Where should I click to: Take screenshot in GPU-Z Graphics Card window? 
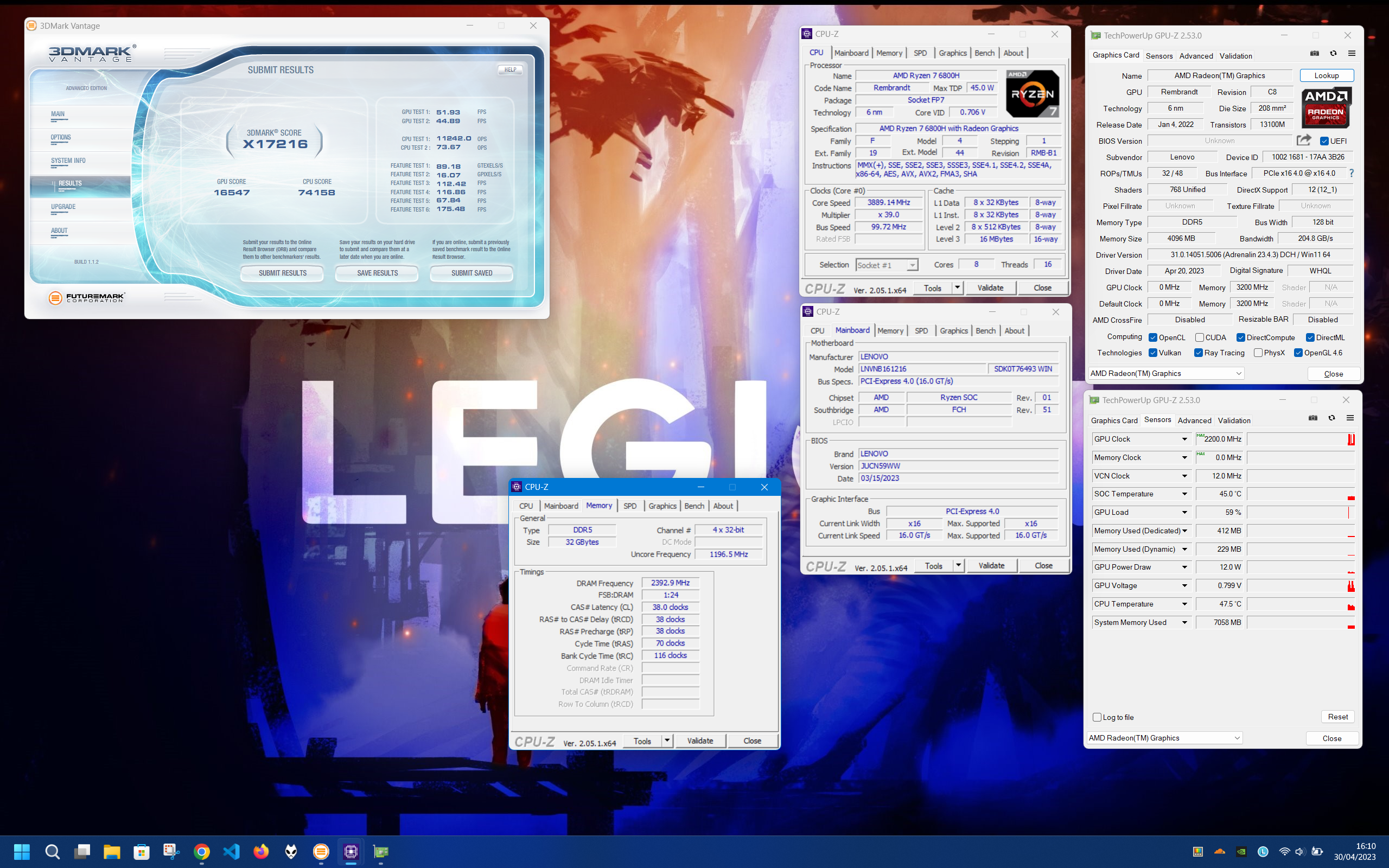[1314, 53]
